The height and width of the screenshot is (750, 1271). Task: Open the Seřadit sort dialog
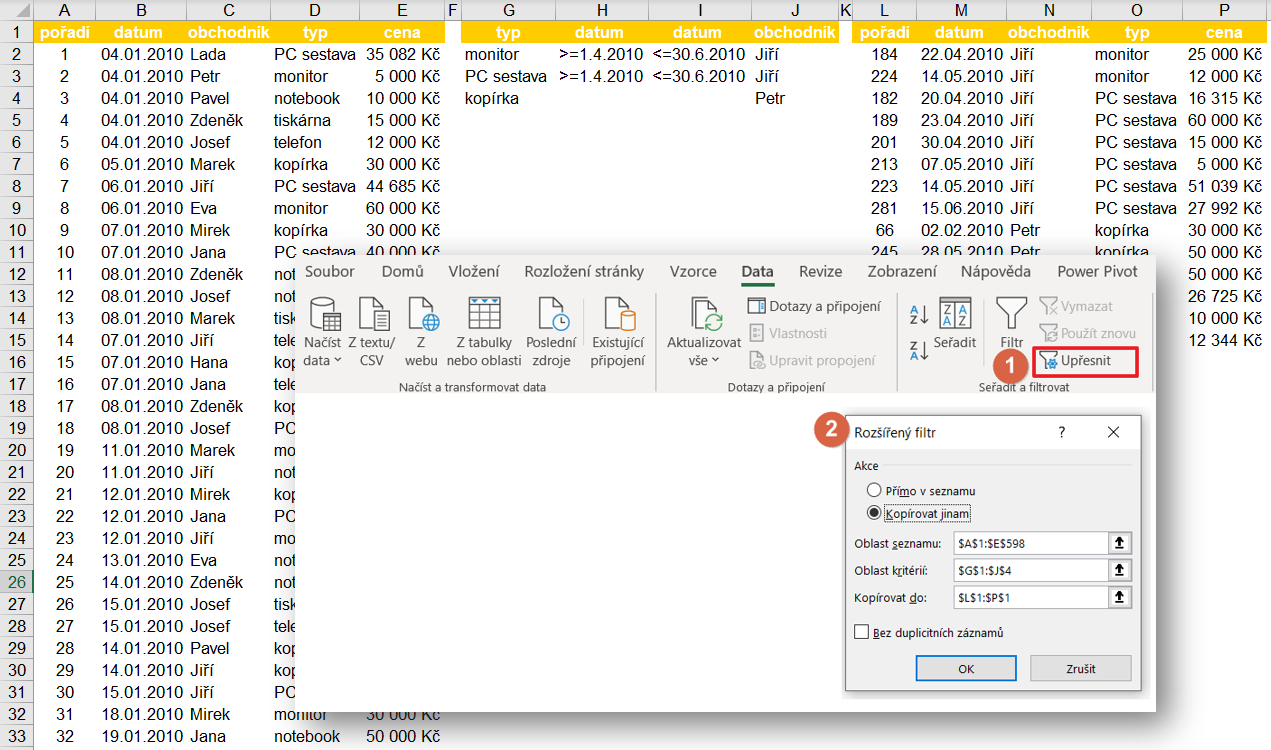point(956,316)
